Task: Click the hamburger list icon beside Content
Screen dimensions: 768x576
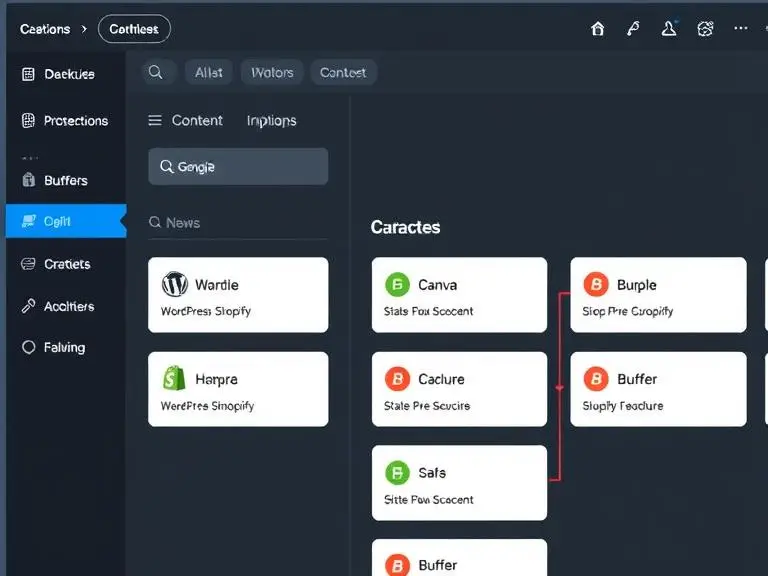Action: tap(155, 120)
